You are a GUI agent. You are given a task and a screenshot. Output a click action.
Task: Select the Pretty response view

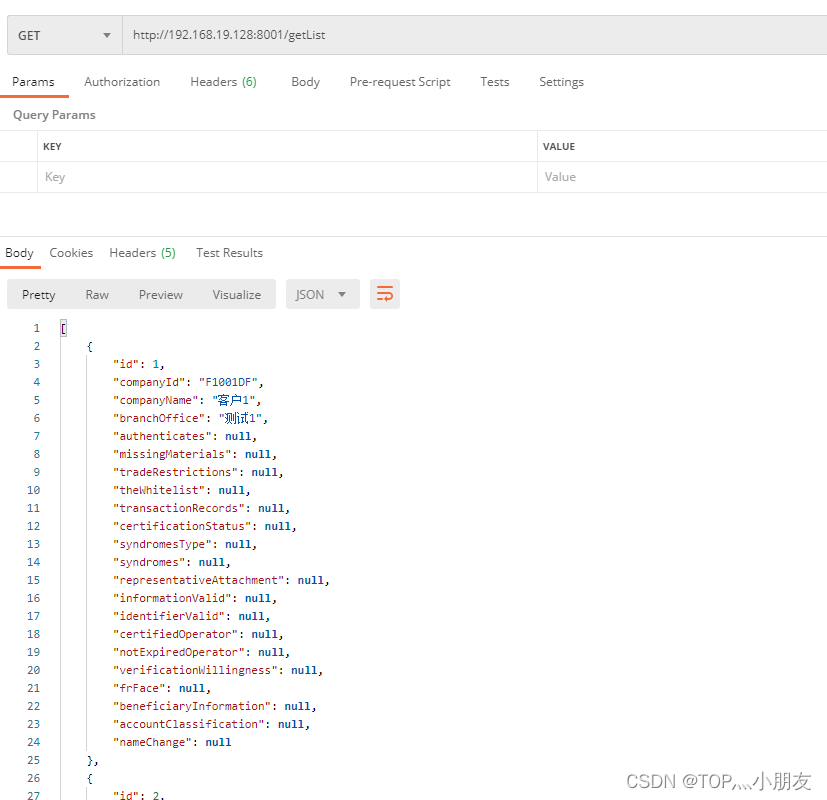[38, 294]
